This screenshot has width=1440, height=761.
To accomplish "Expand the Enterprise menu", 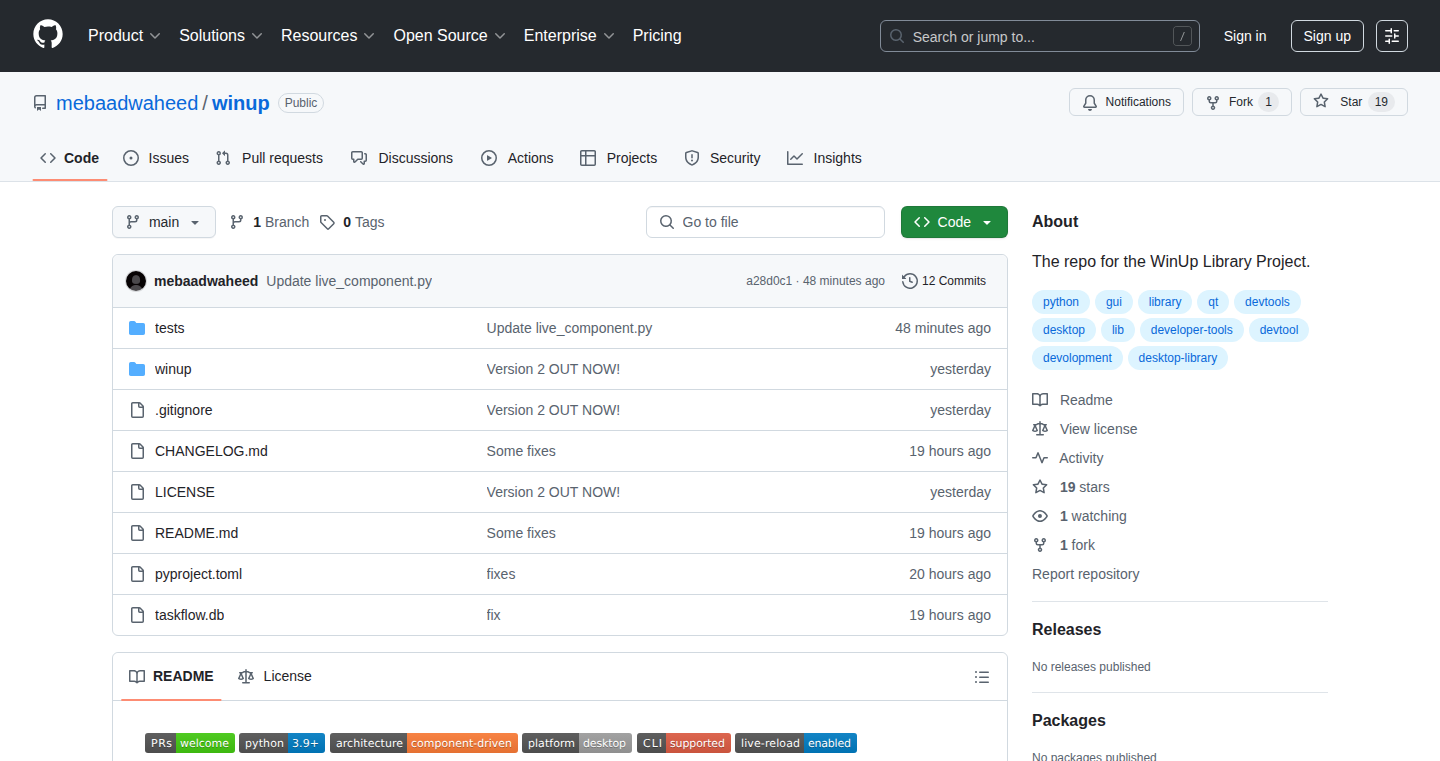I will (x=569, y=35).
